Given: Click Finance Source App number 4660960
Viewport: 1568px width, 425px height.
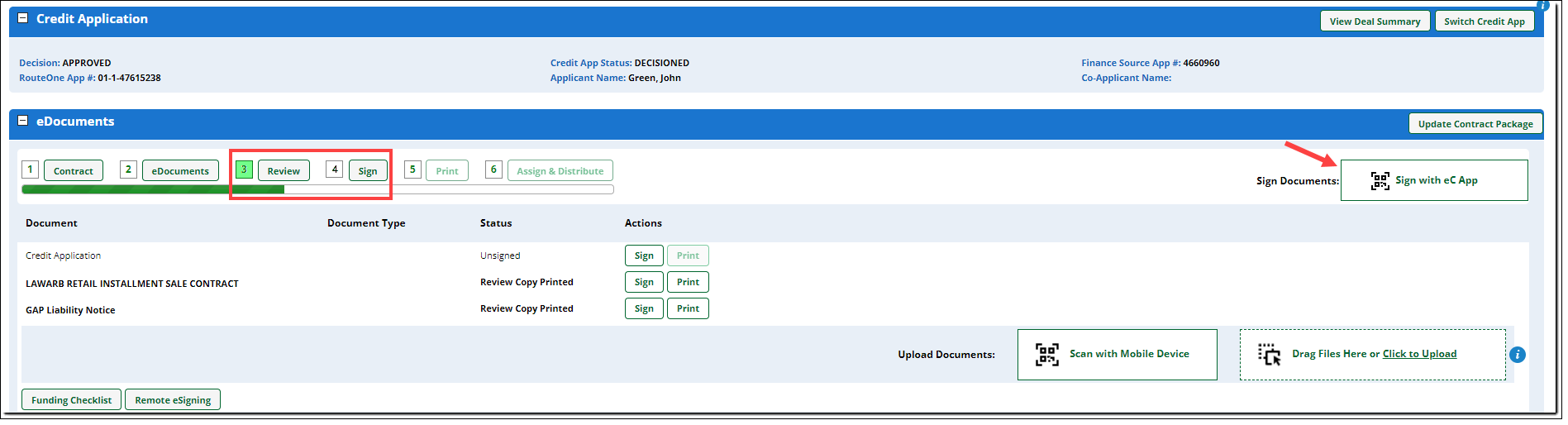Looking at the screenshot, I should (1201, 63).
